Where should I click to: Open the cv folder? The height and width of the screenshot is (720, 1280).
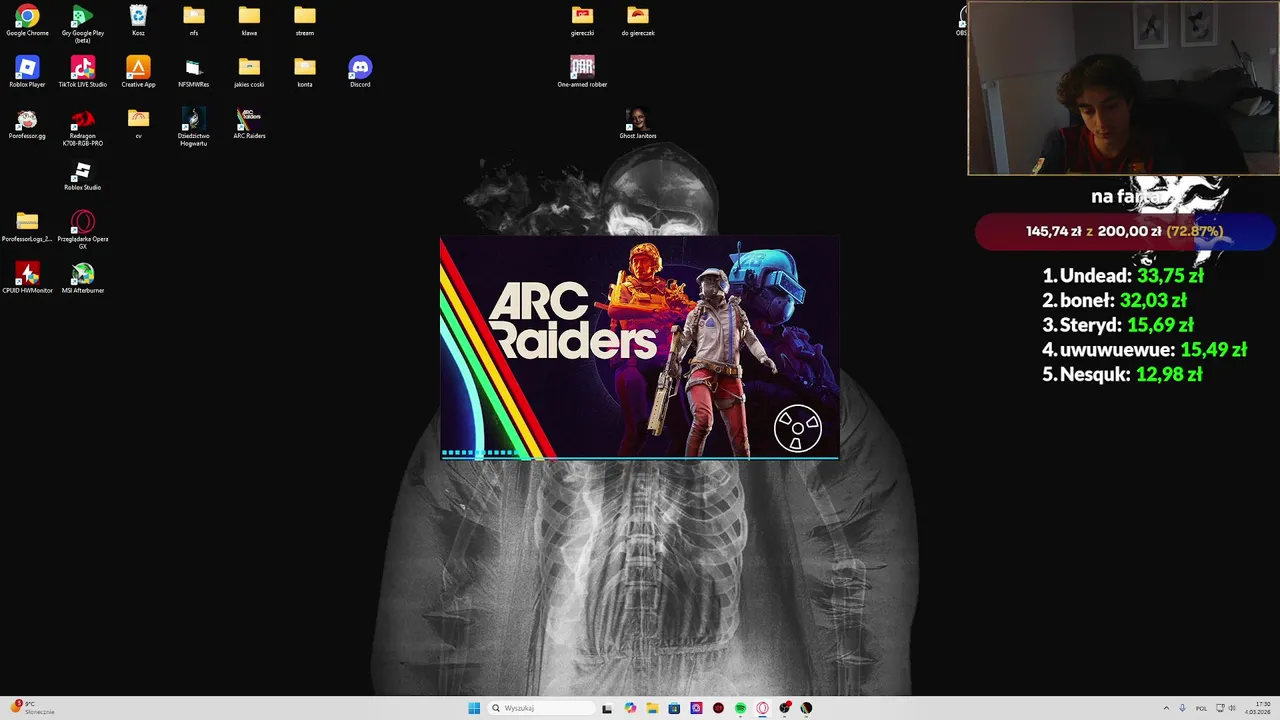click(x=138, y=124)
